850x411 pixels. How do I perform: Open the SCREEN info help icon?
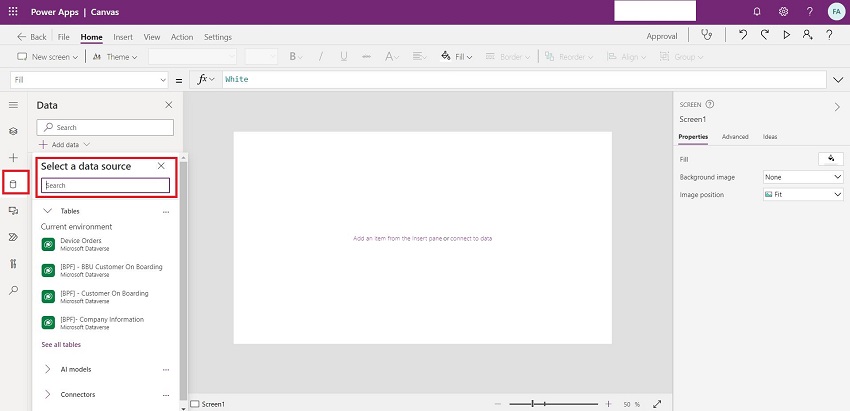[710, 105]
